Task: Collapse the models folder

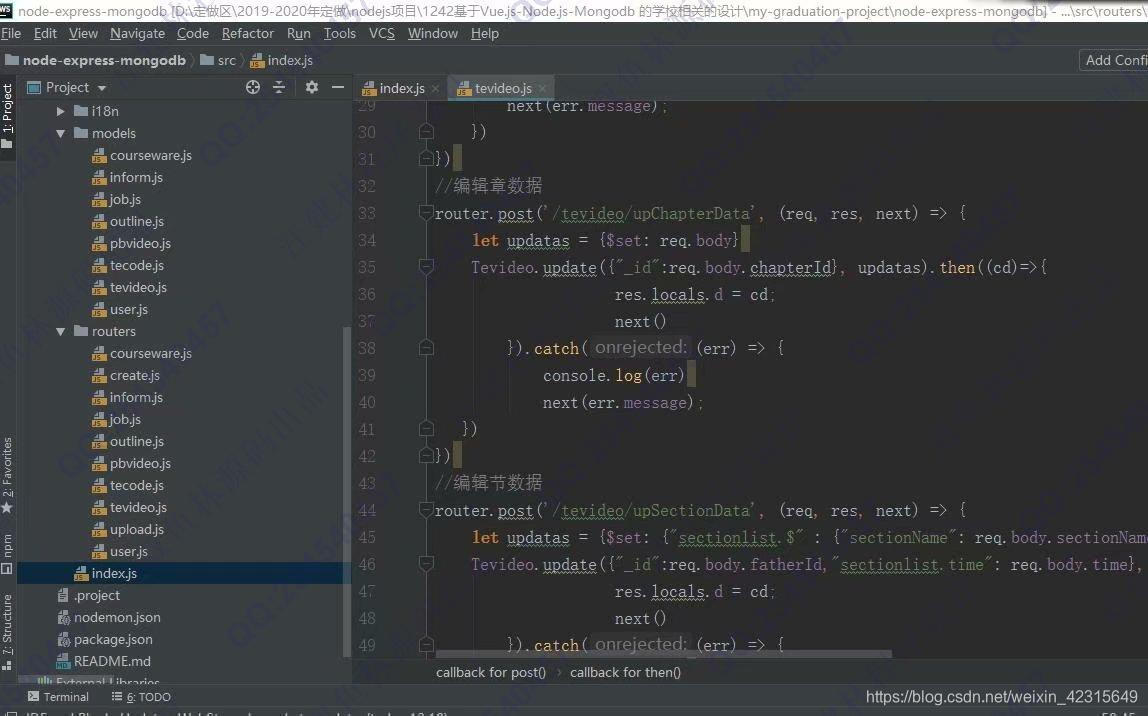Action: pos(61,133)
